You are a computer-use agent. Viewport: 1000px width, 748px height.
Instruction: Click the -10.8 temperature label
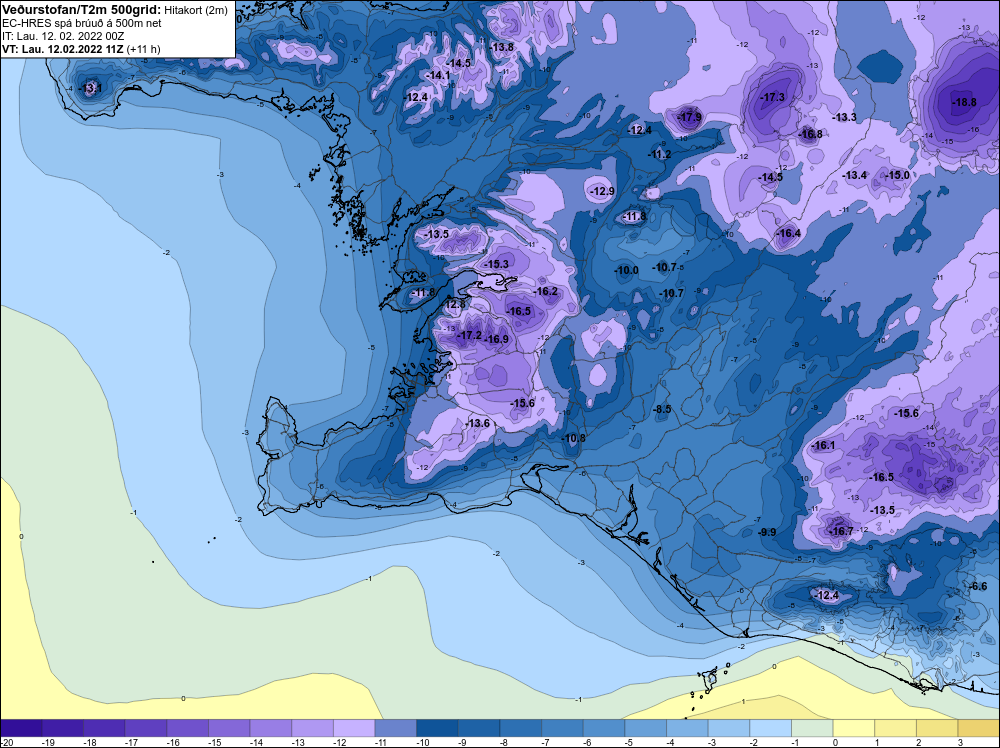pyautogui.click(x=573, y=438)
